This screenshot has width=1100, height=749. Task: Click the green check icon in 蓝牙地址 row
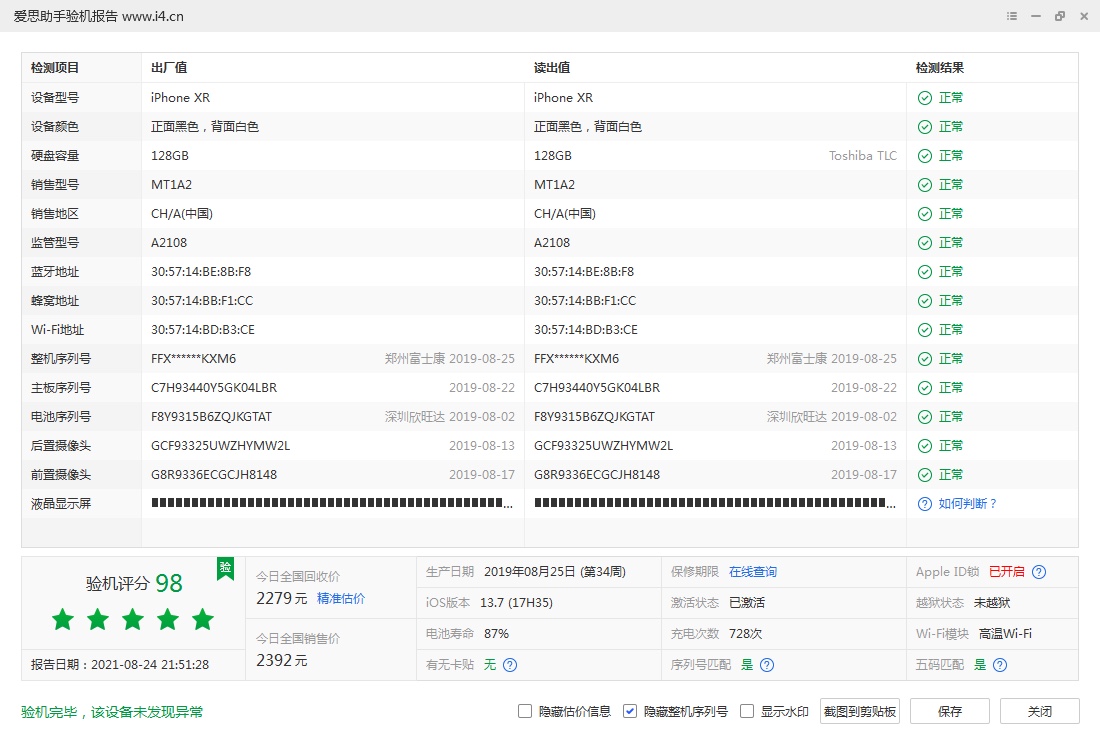tap(925, 272)
